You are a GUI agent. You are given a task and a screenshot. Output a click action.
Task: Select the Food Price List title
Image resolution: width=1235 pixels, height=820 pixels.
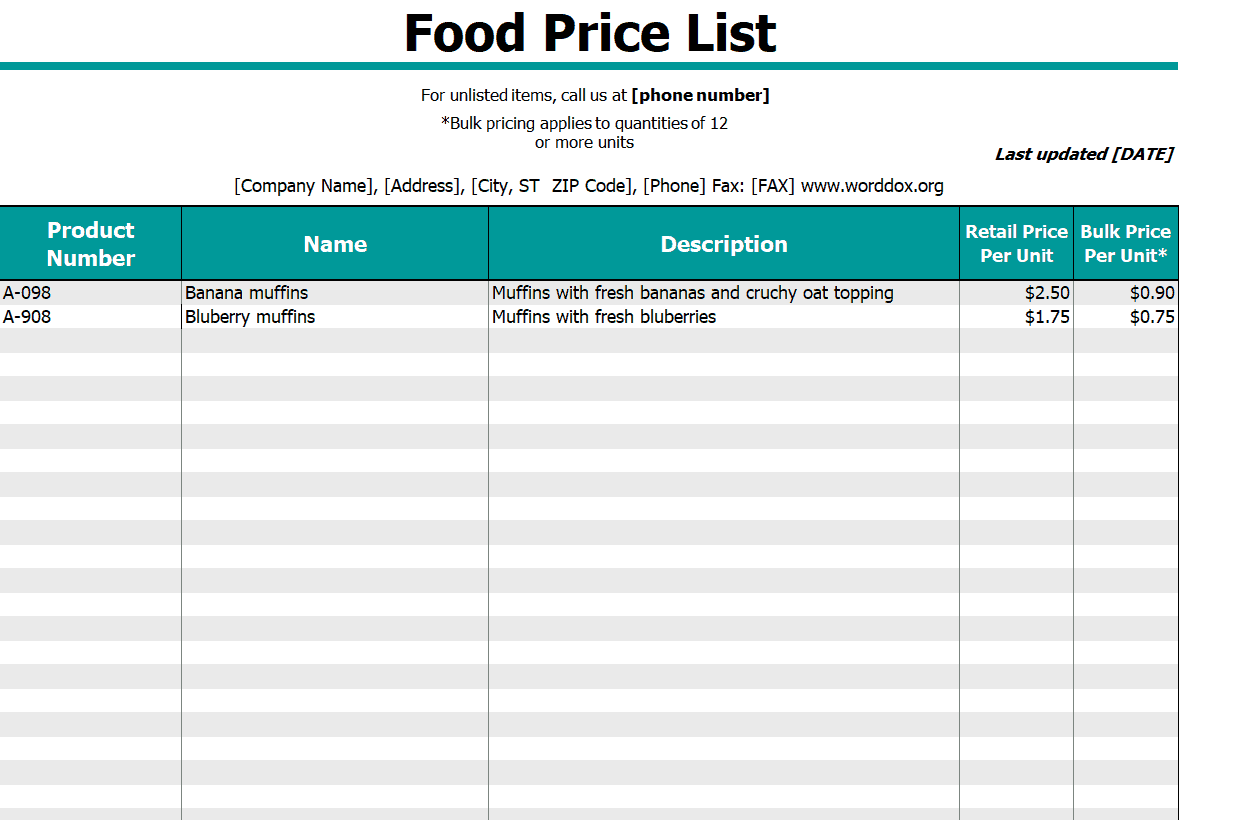point(590,32)
